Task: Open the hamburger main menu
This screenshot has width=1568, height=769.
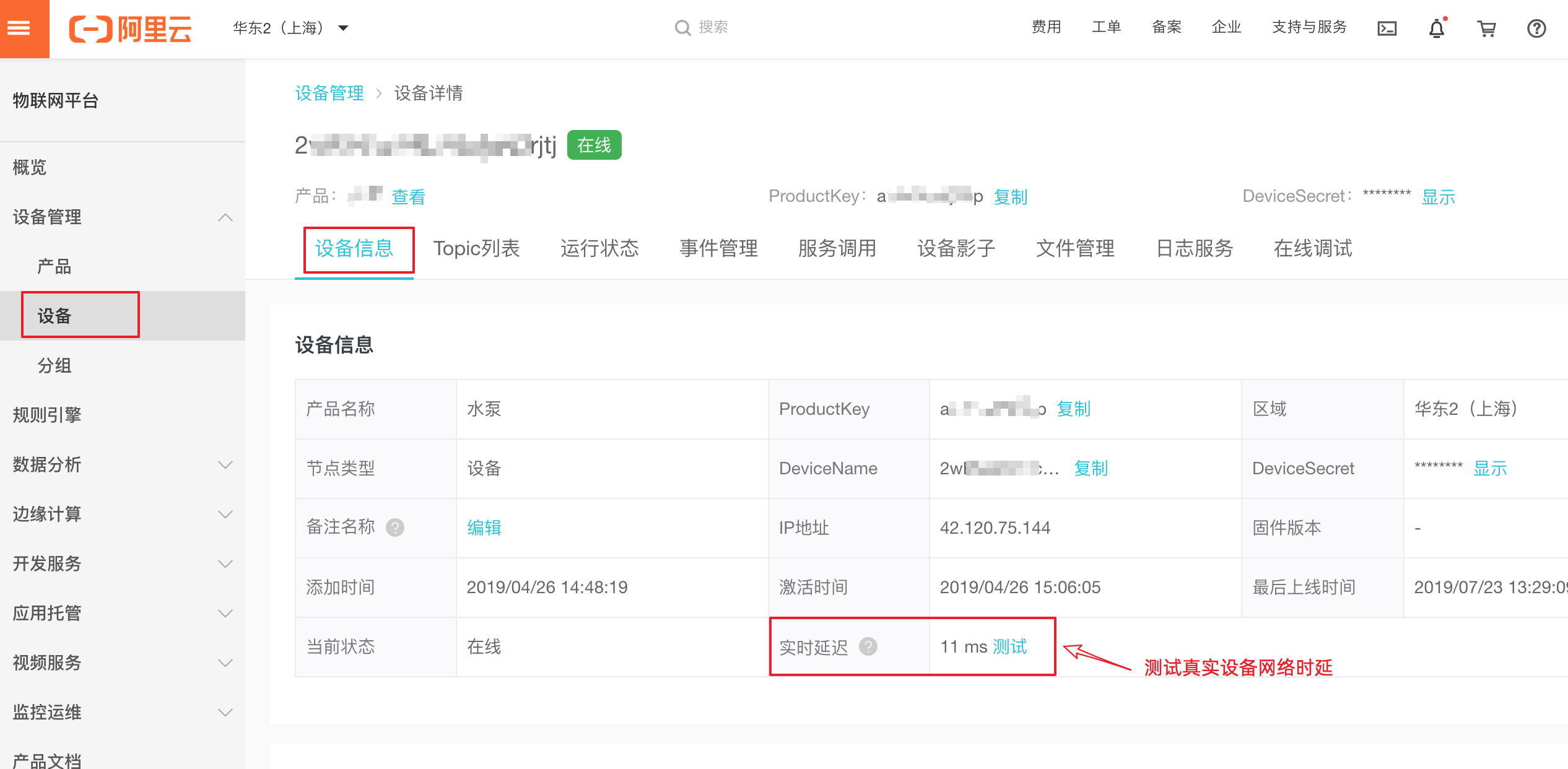Action: [20, 28]
